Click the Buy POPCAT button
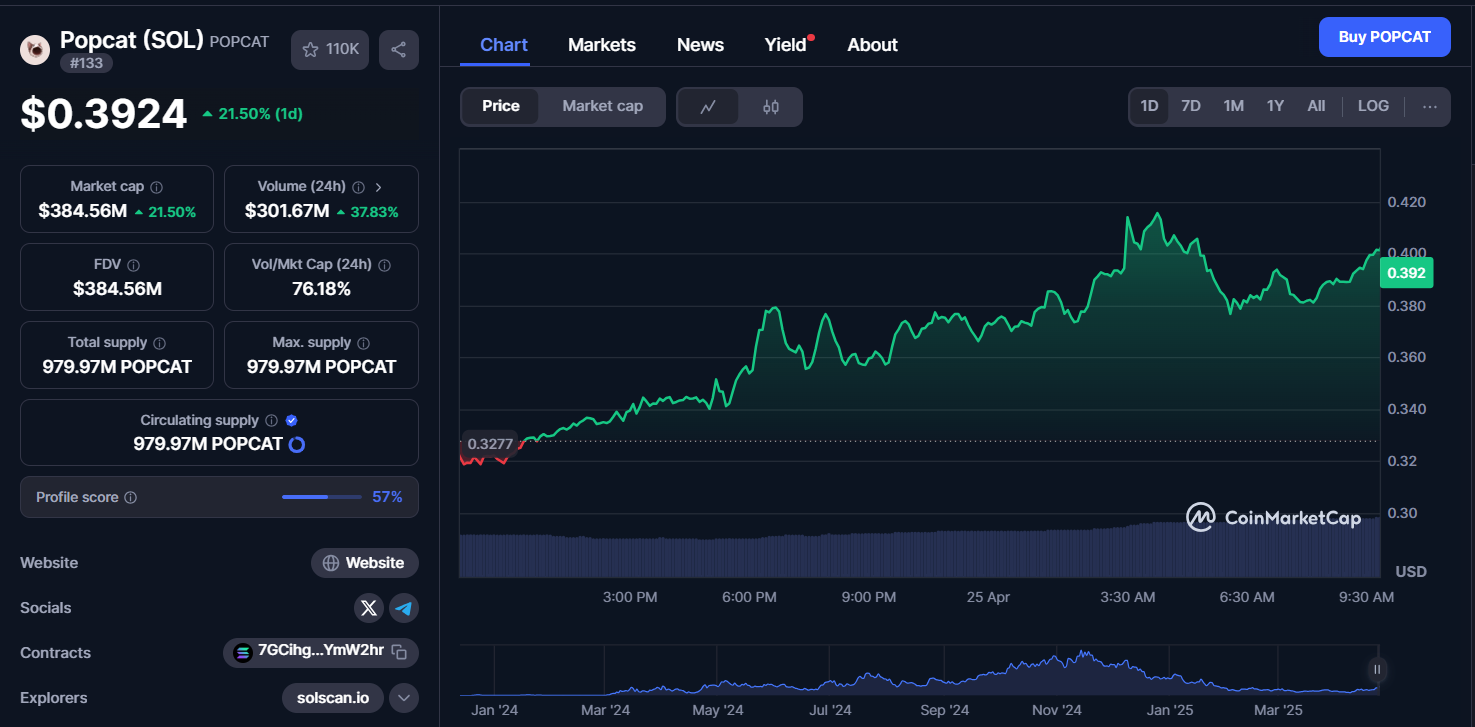 click(1384, 37)
